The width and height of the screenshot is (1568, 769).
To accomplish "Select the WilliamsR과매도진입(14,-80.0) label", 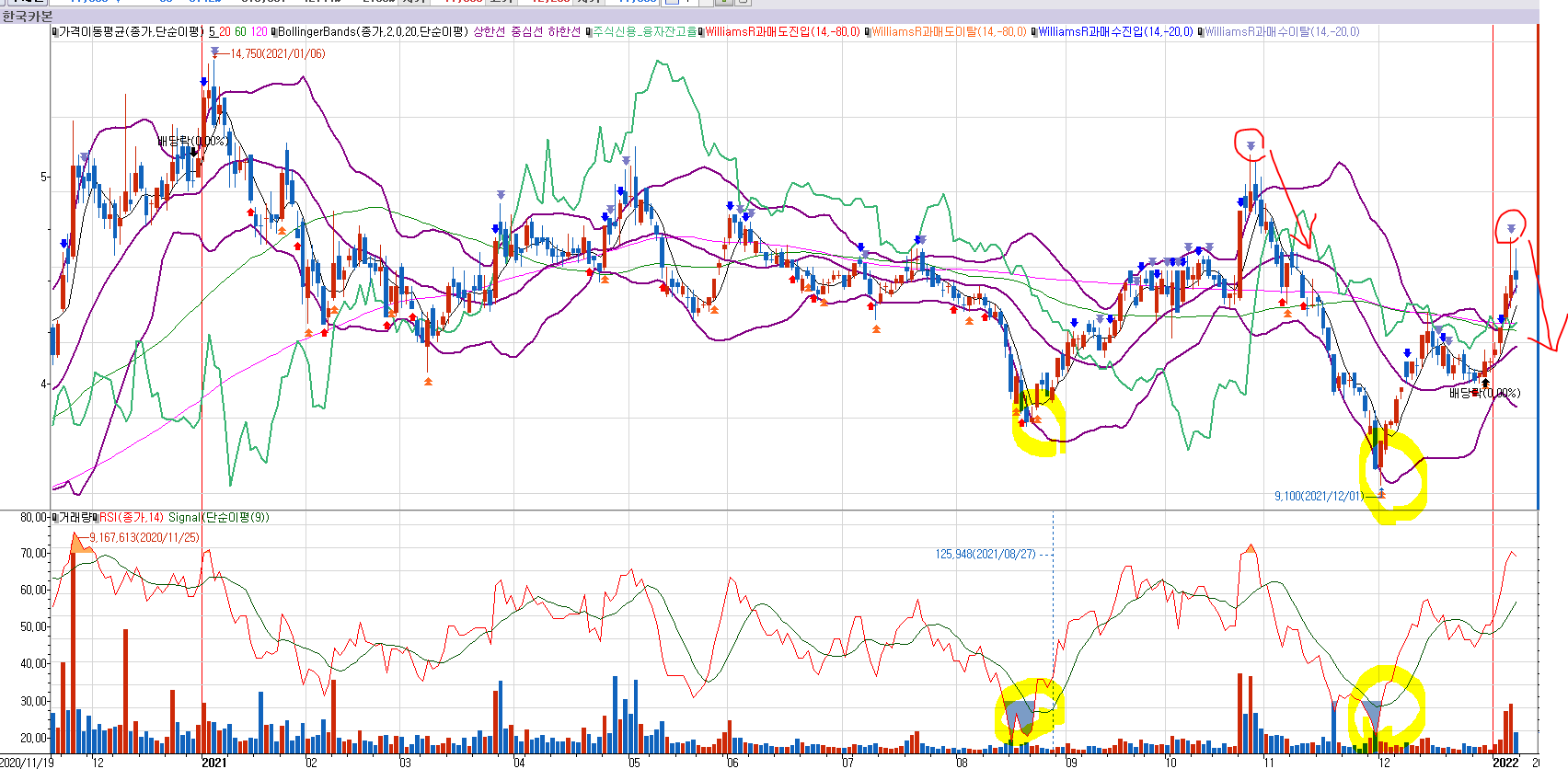I will 783,31.
